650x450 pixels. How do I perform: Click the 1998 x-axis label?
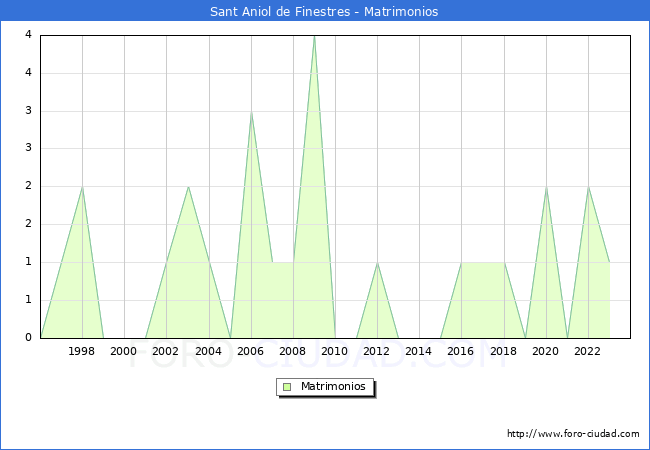coord(82,351)
